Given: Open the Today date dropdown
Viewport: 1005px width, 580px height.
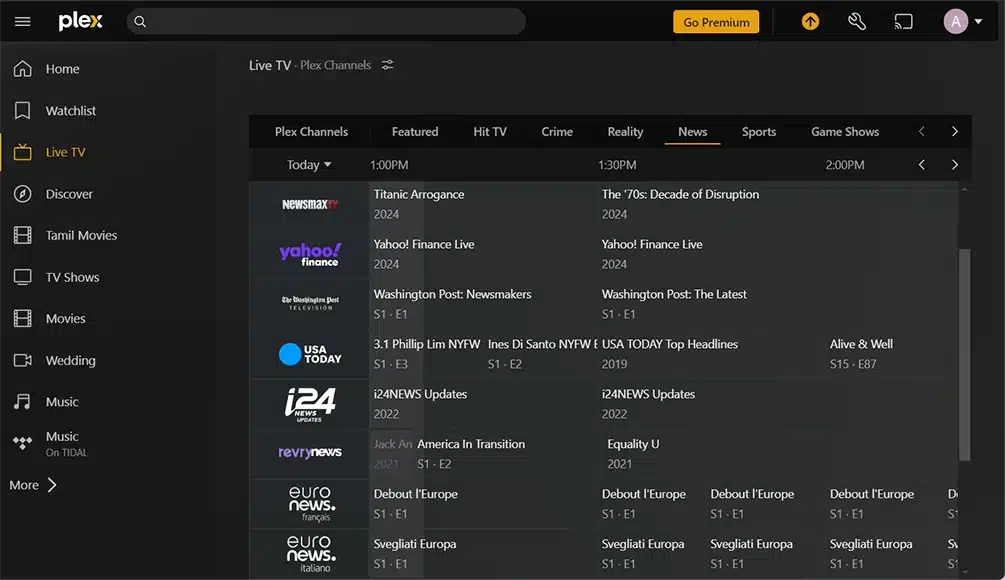Looking at the screenshot, I should (309, 165).
